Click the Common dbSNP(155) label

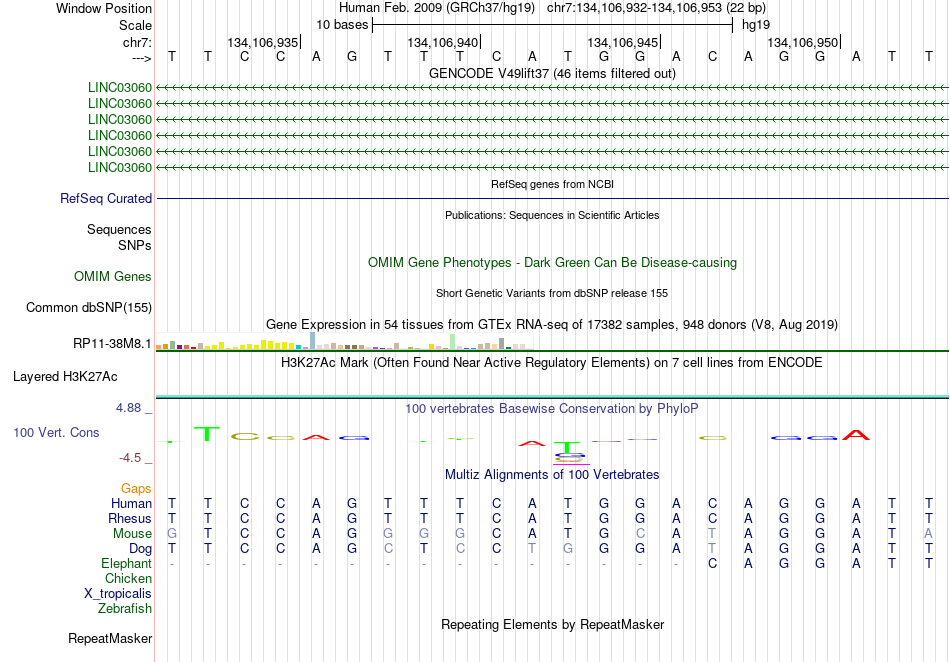[88, 308]
